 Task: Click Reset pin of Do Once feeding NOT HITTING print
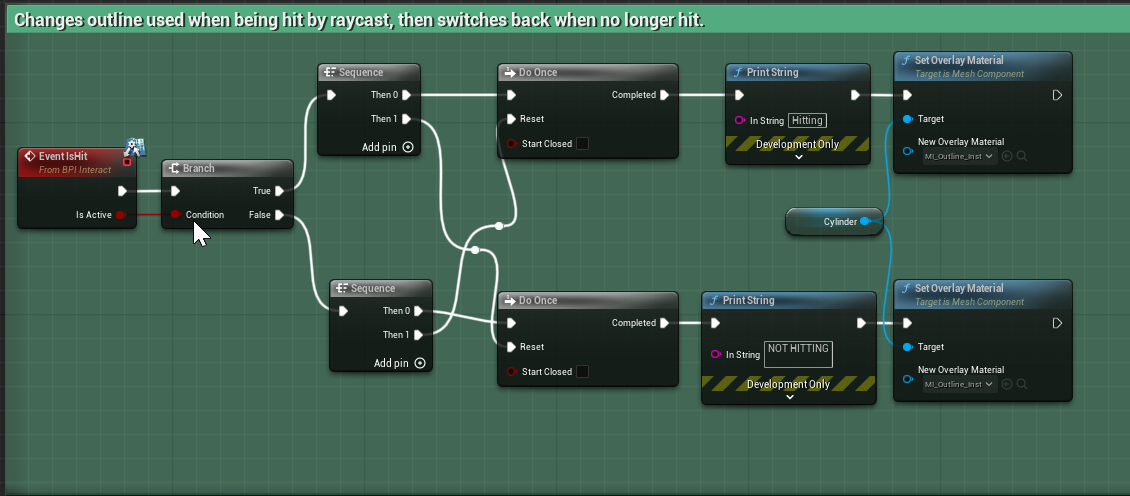(511, 347)
